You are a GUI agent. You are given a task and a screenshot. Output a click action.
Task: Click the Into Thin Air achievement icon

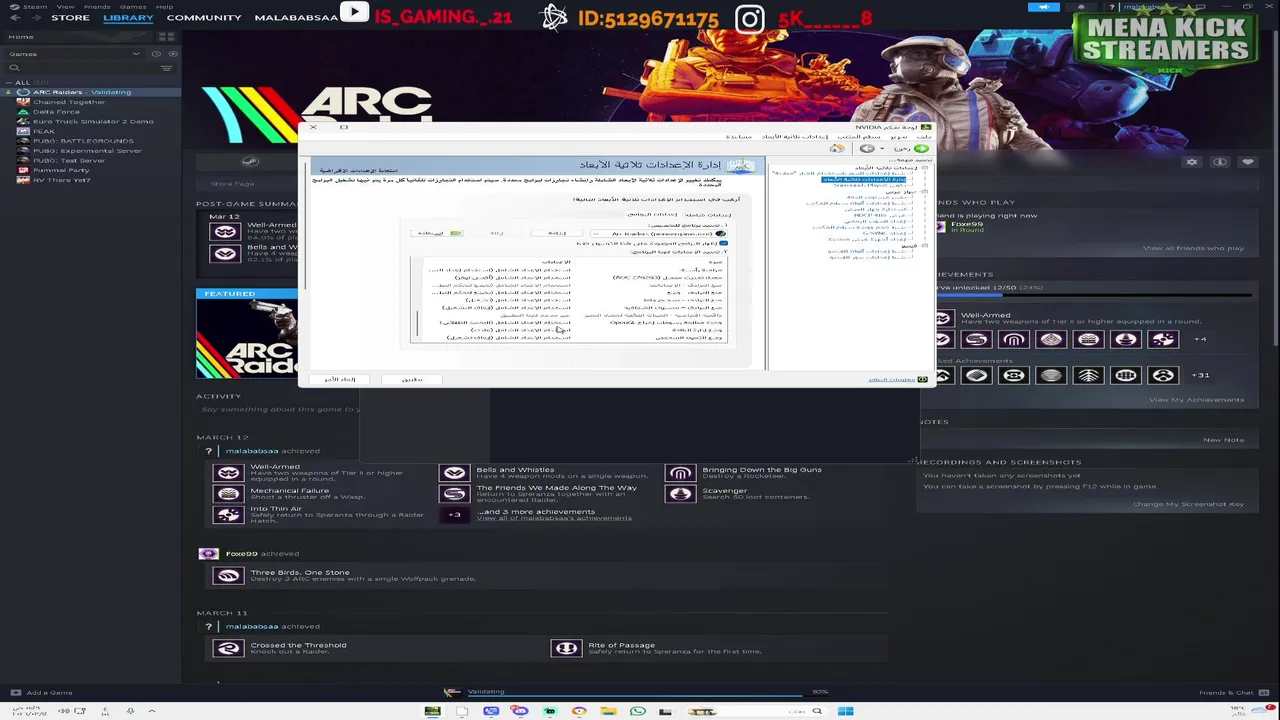tap(228, 514)
